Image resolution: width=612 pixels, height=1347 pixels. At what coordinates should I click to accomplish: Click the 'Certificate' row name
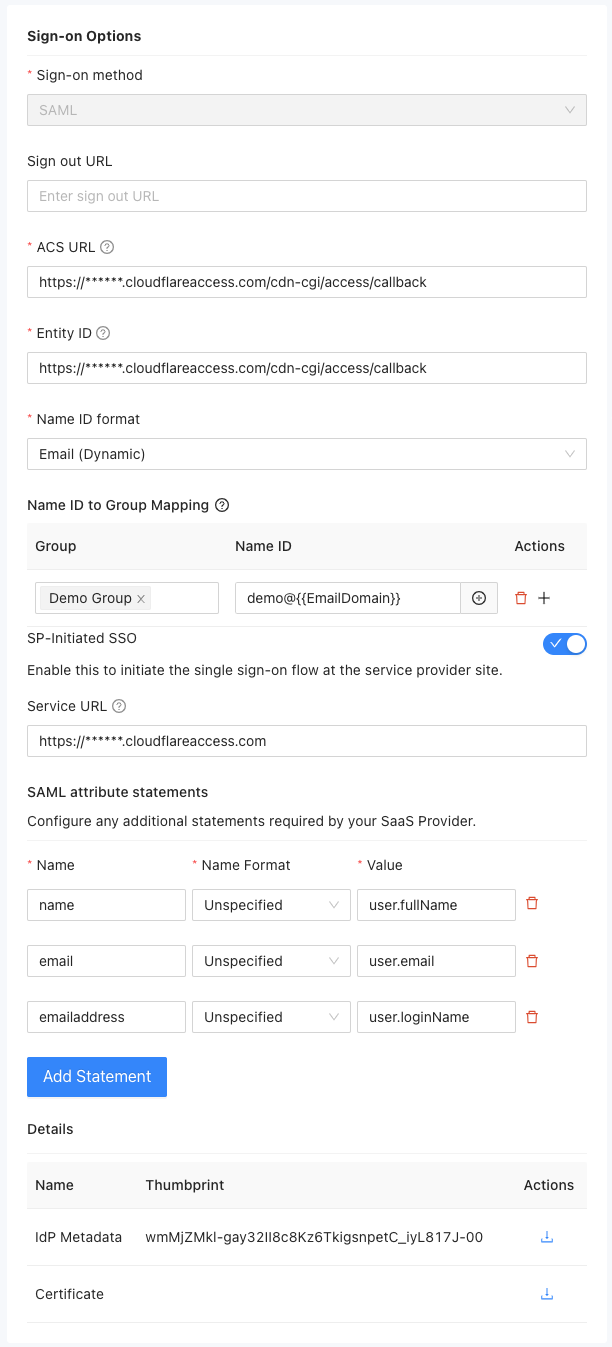[x=69, y=1294]
